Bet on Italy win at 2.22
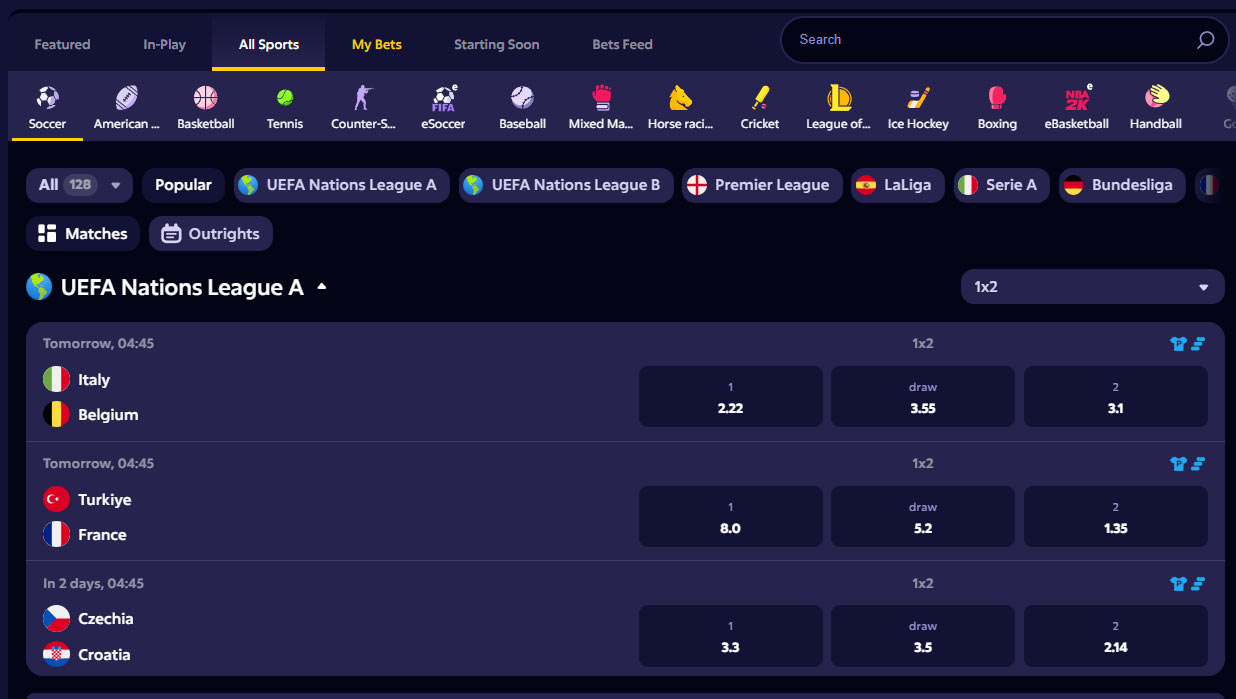Image resolution: width=1236 pixels, height=699 pixels. click(731, 397)
